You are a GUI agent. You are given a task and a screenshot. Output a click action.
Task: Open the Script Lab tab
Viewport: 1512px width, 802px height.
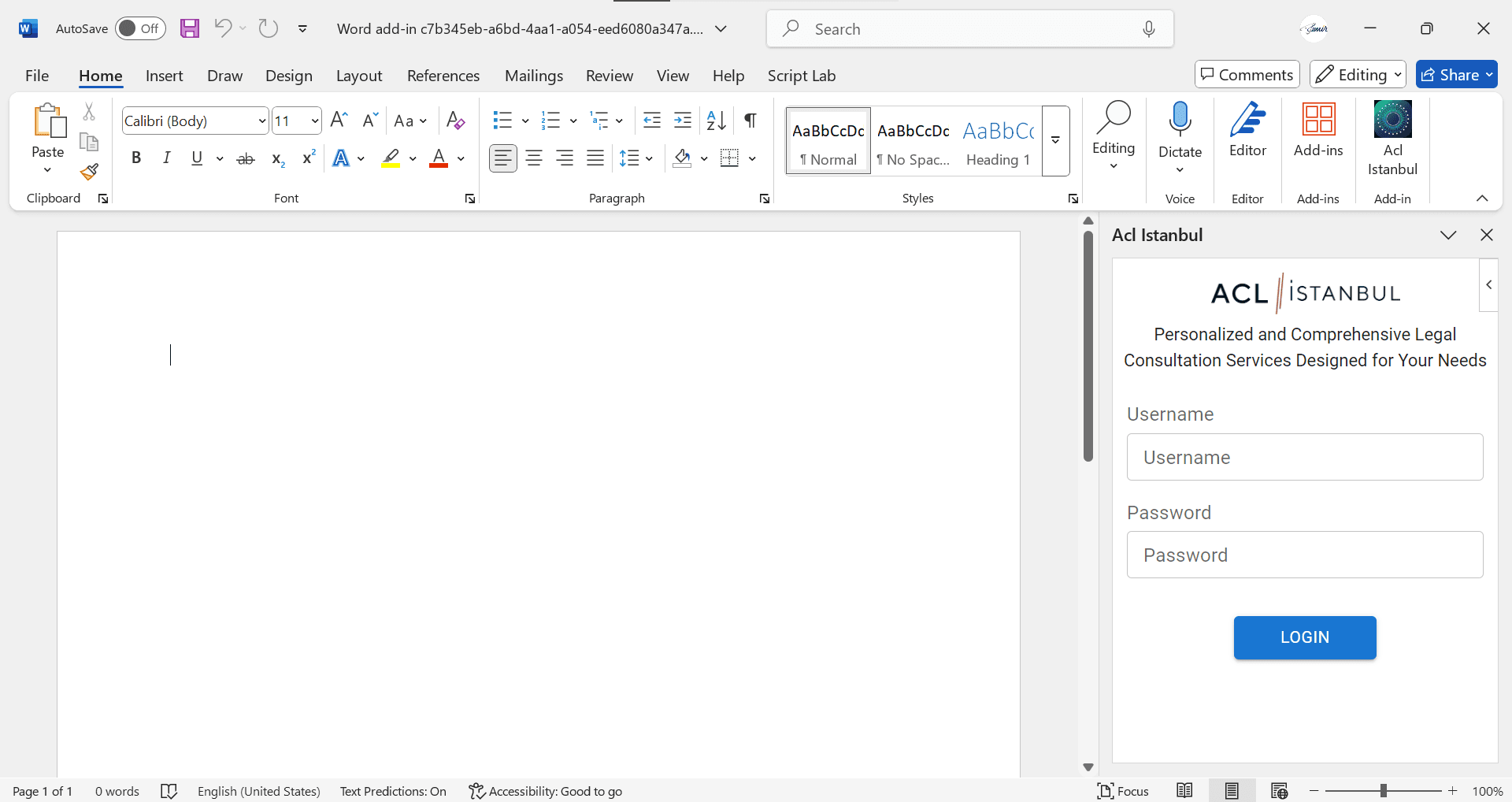click(802, 76)
